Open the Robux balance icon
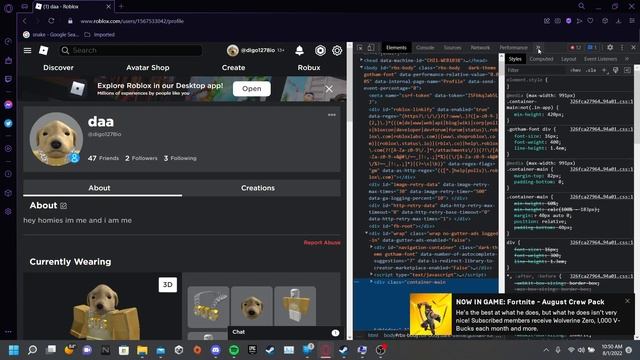640x360 pixels. [x=320, y=50]
